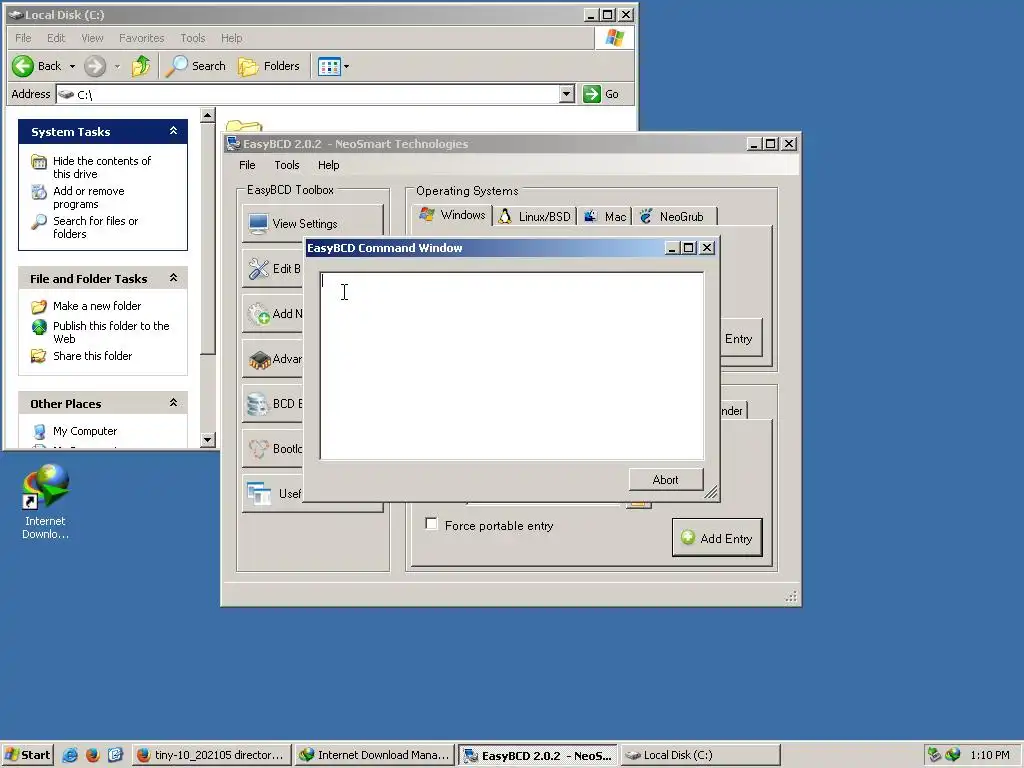Click the green Back arrow in Explorer
The width and height of the screenshot is (1024, 768).
(x=23, y=66)
